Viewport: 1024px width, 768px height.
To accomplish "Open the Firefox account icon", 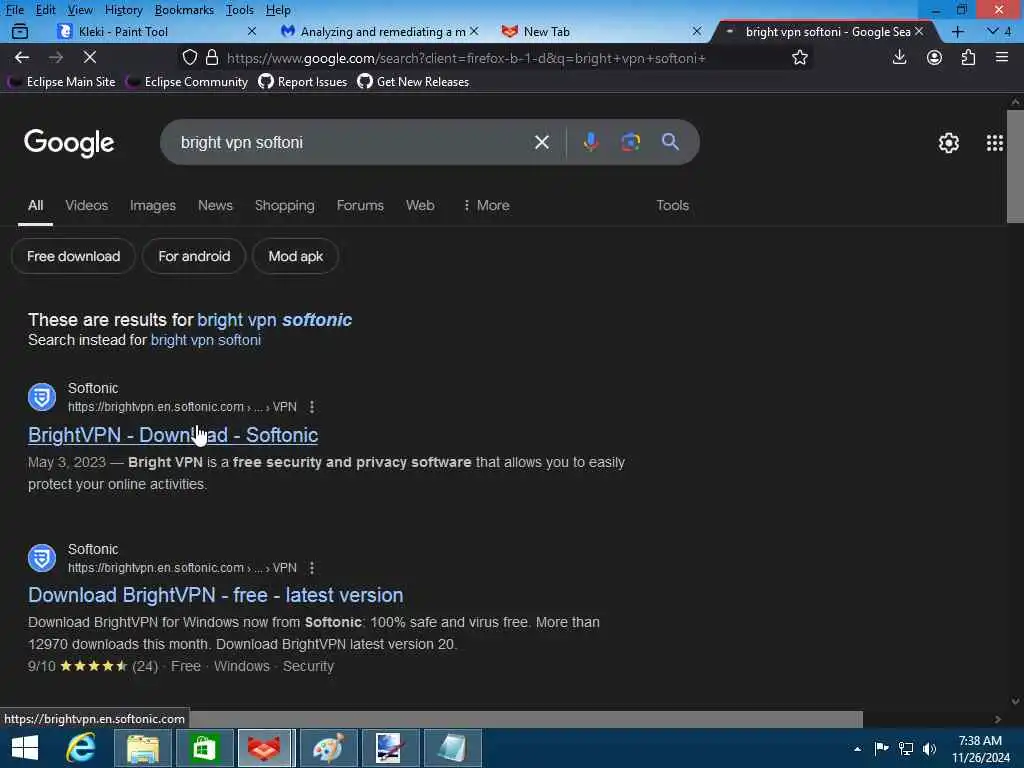I will coord(934,57).
